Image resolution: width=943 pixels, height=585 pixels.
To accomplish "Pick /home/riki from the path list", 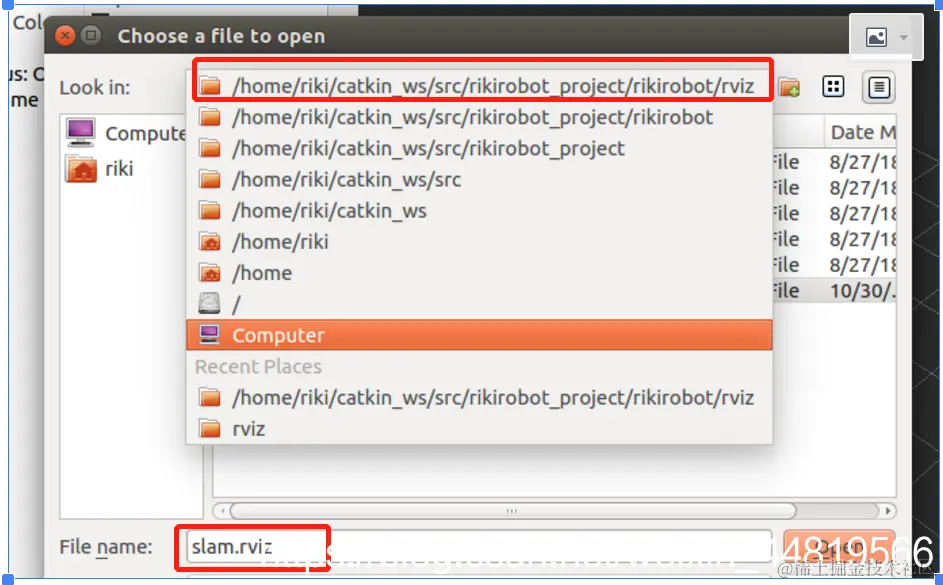I will click(x=479, y=242).
